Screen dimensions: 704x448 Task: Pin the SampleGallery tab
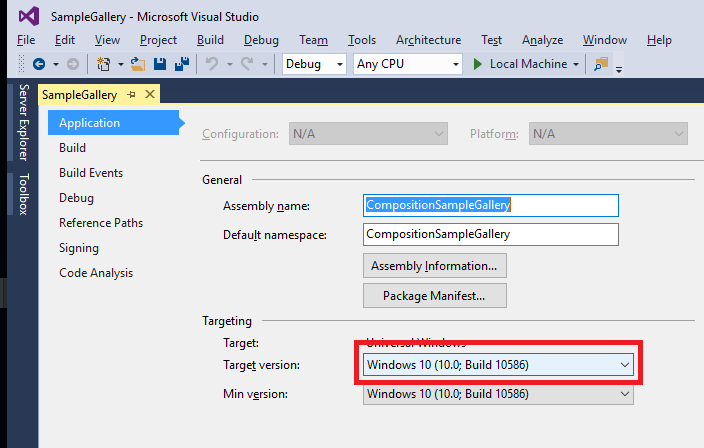pyautogui.click(x=131, y=94)
